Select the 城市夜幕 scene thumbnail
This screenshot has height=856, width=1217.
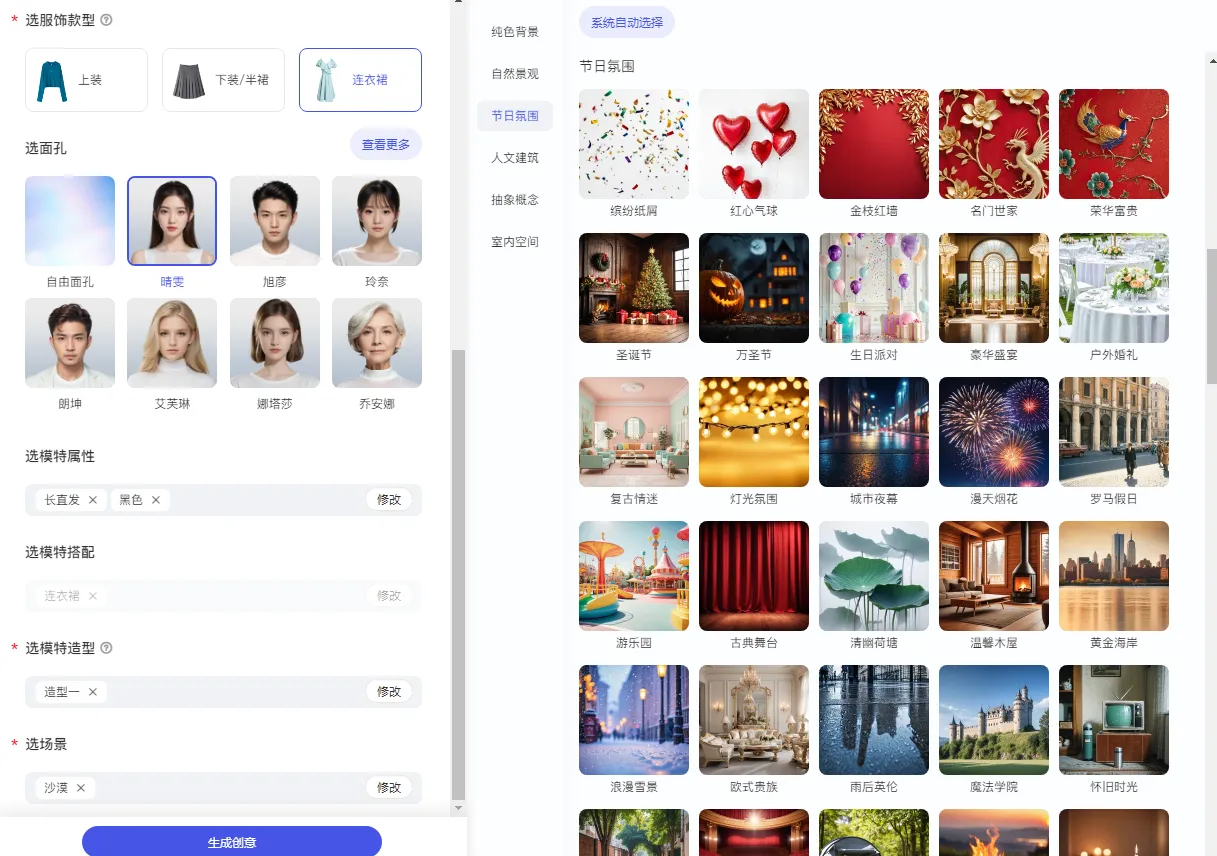pos(874,432)
